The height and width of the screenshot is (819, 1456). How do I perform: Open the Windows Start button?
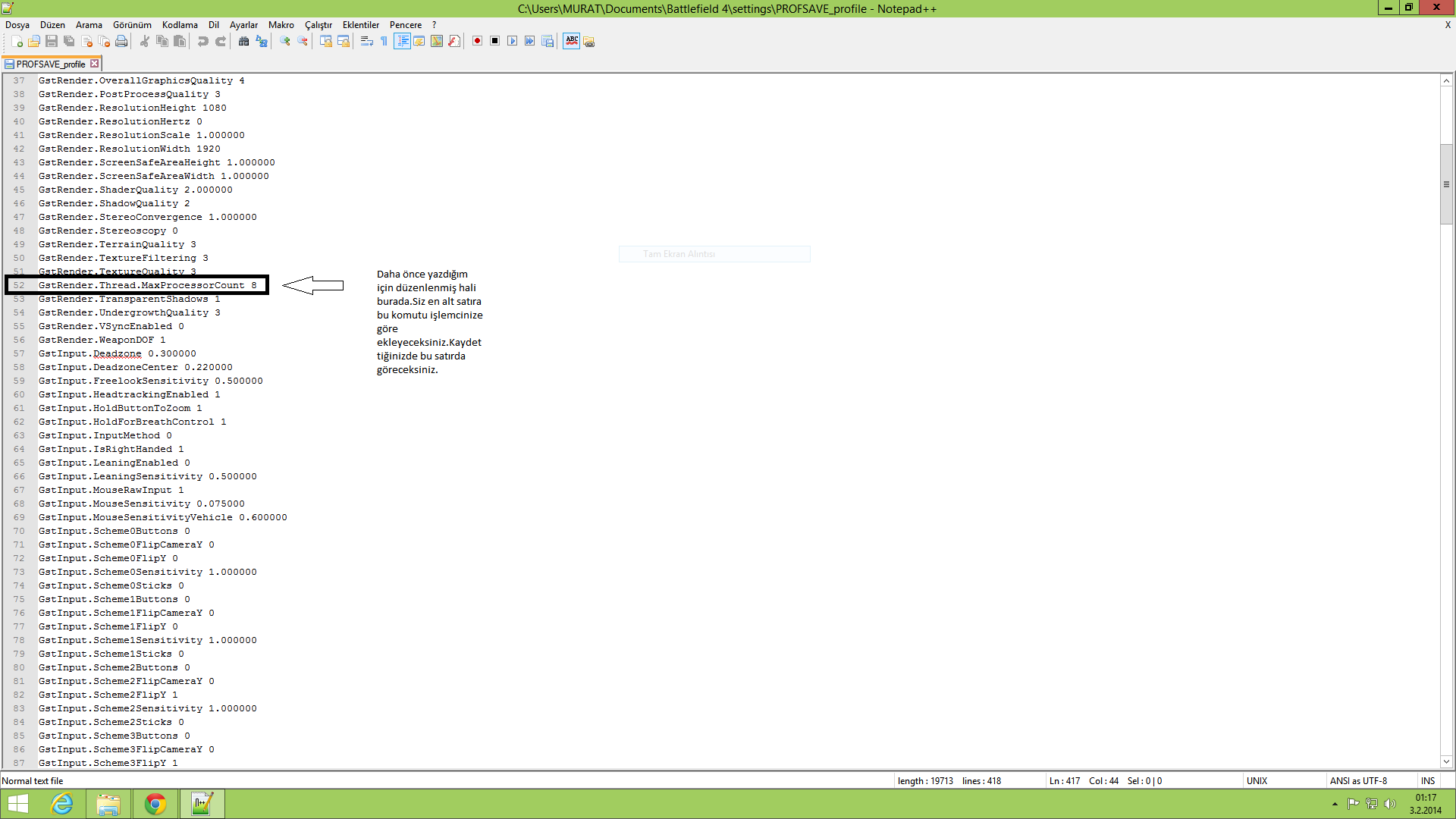(x=17, y=804)
